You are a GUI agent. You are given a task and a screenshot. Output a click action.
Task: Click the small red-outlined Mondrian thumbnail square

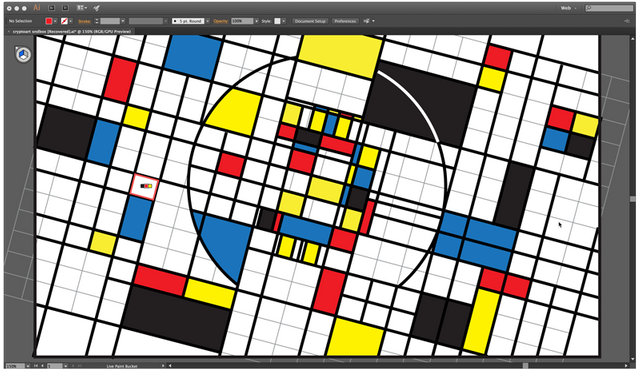point(144,186)
